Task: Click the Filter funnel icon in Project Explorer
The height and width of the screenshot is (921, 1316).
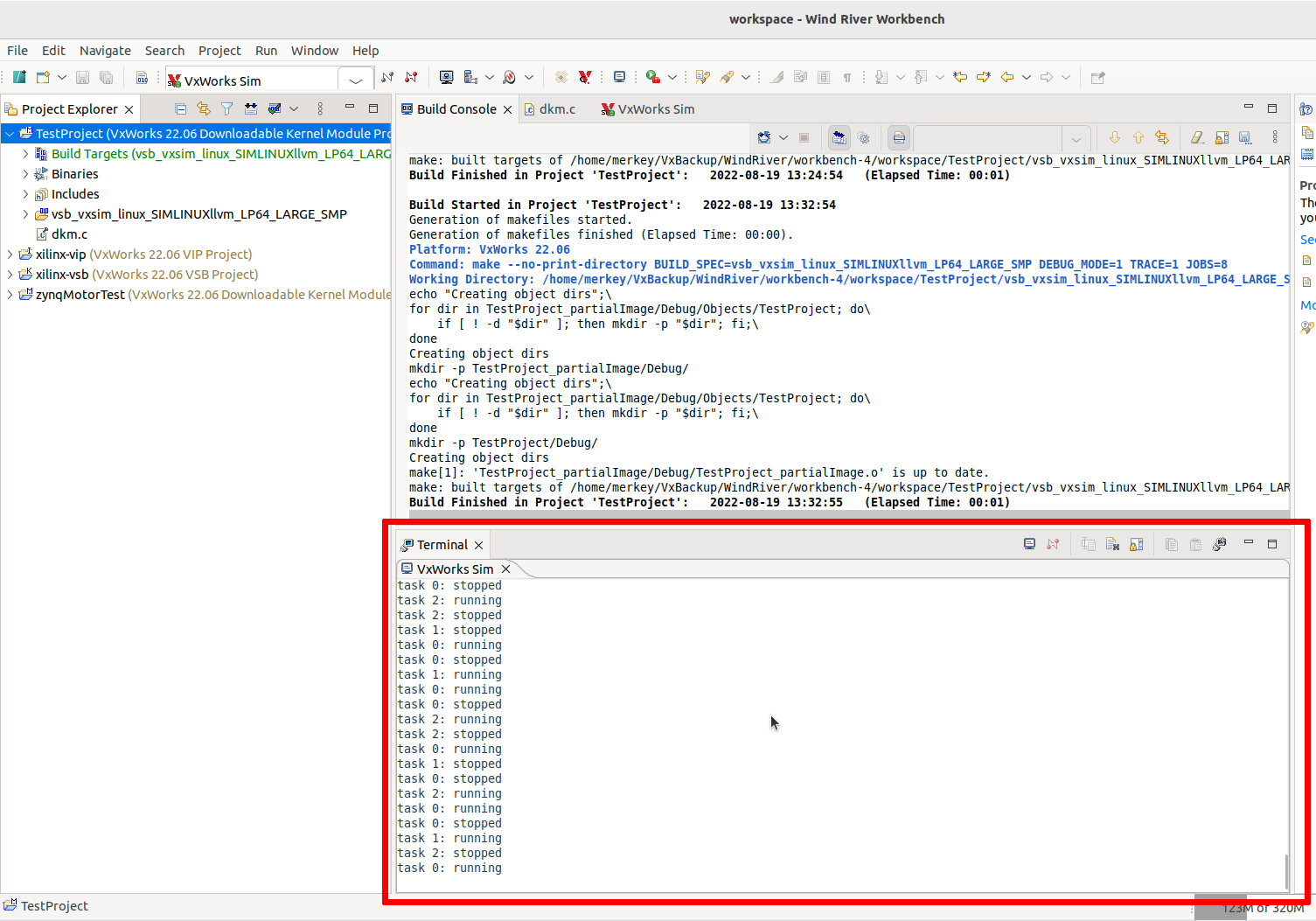Action: pyautogui.click(x=226, y=108)
